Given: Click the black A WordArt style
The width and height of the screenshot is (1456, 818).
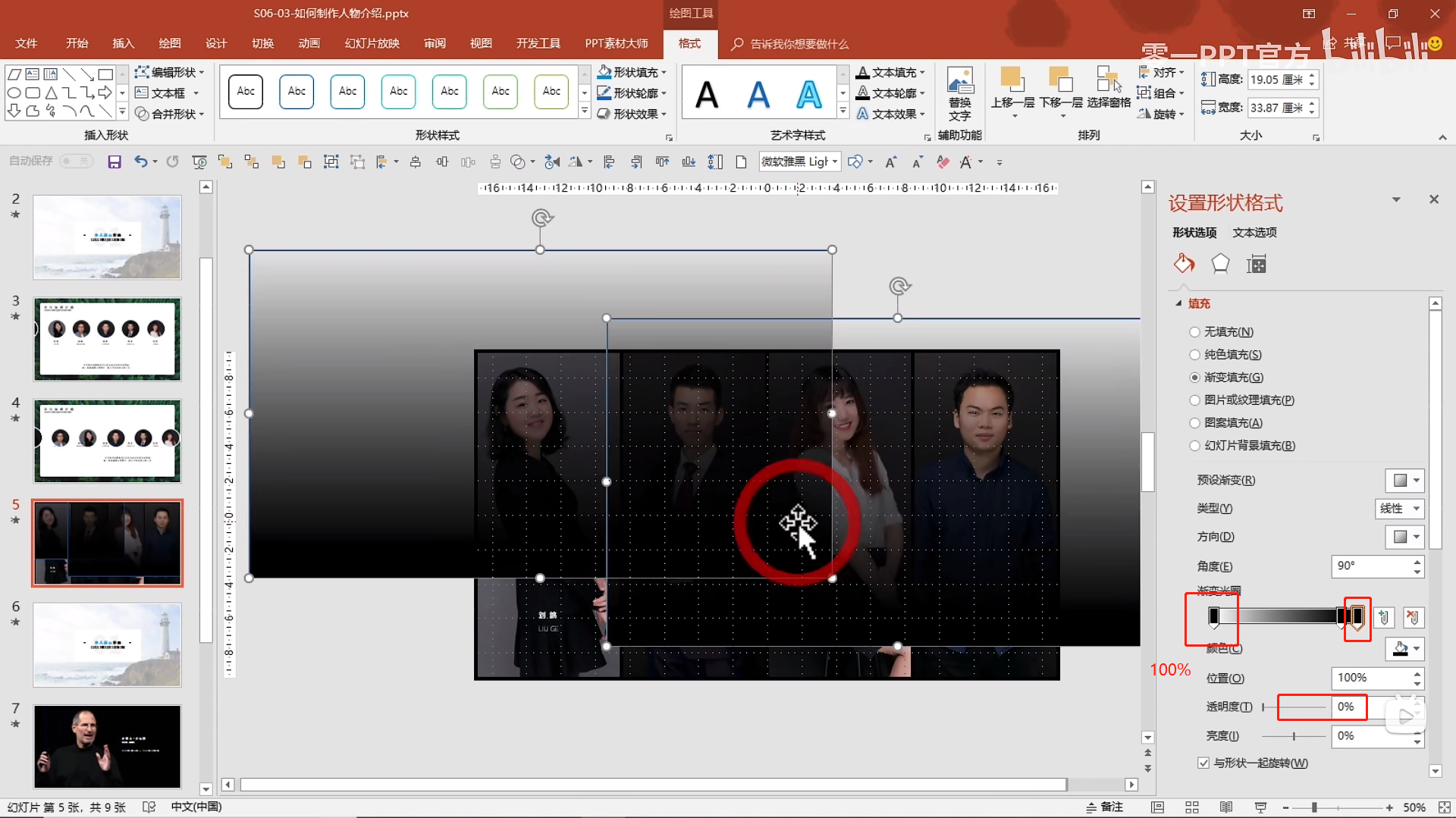Looking at the screenshot, I should pyautogui.click(x=707, y=95).
